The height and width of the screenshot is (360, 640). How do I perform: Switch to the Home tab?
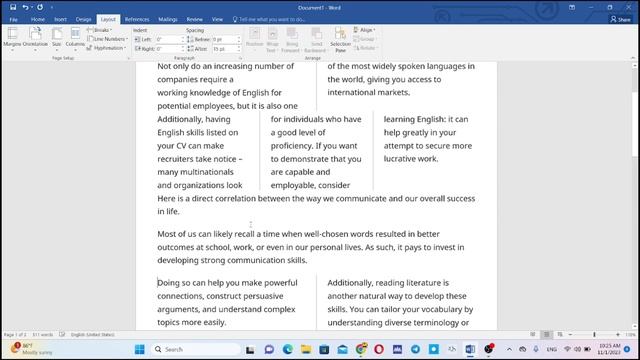(x=38, y=19)
